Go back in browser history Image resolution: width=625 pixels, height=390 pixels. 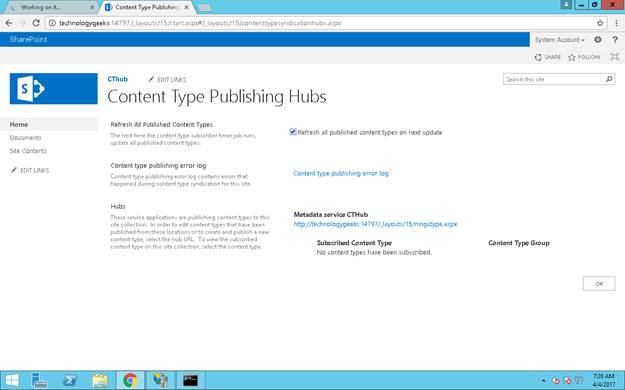(9, 23)
